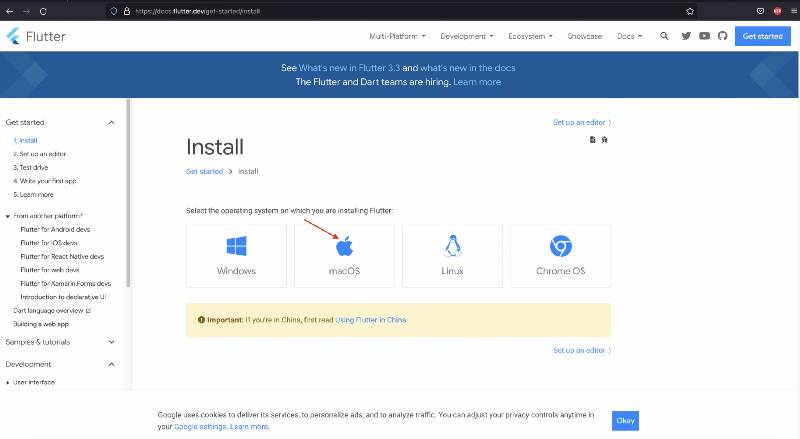Click the sidebar vertical scrollbar
The image size is (800, 439).
pyautogui.click(x=129, y=193)
